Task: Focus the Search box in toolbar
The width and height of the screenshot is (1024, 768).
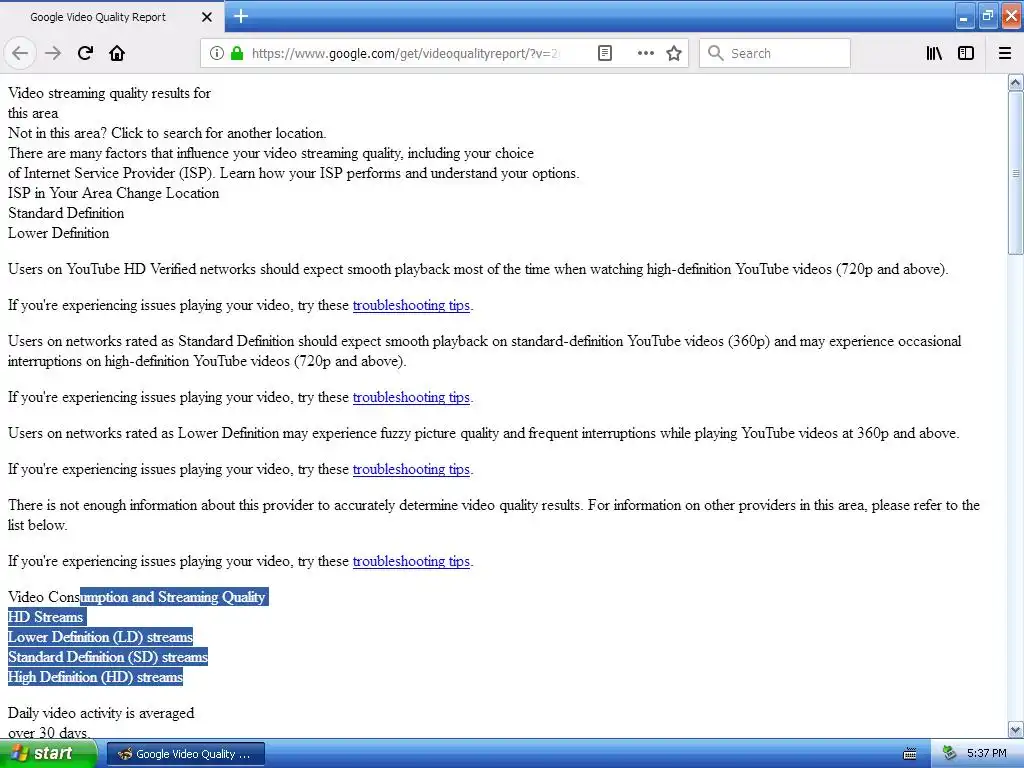Action: [775, 53]
